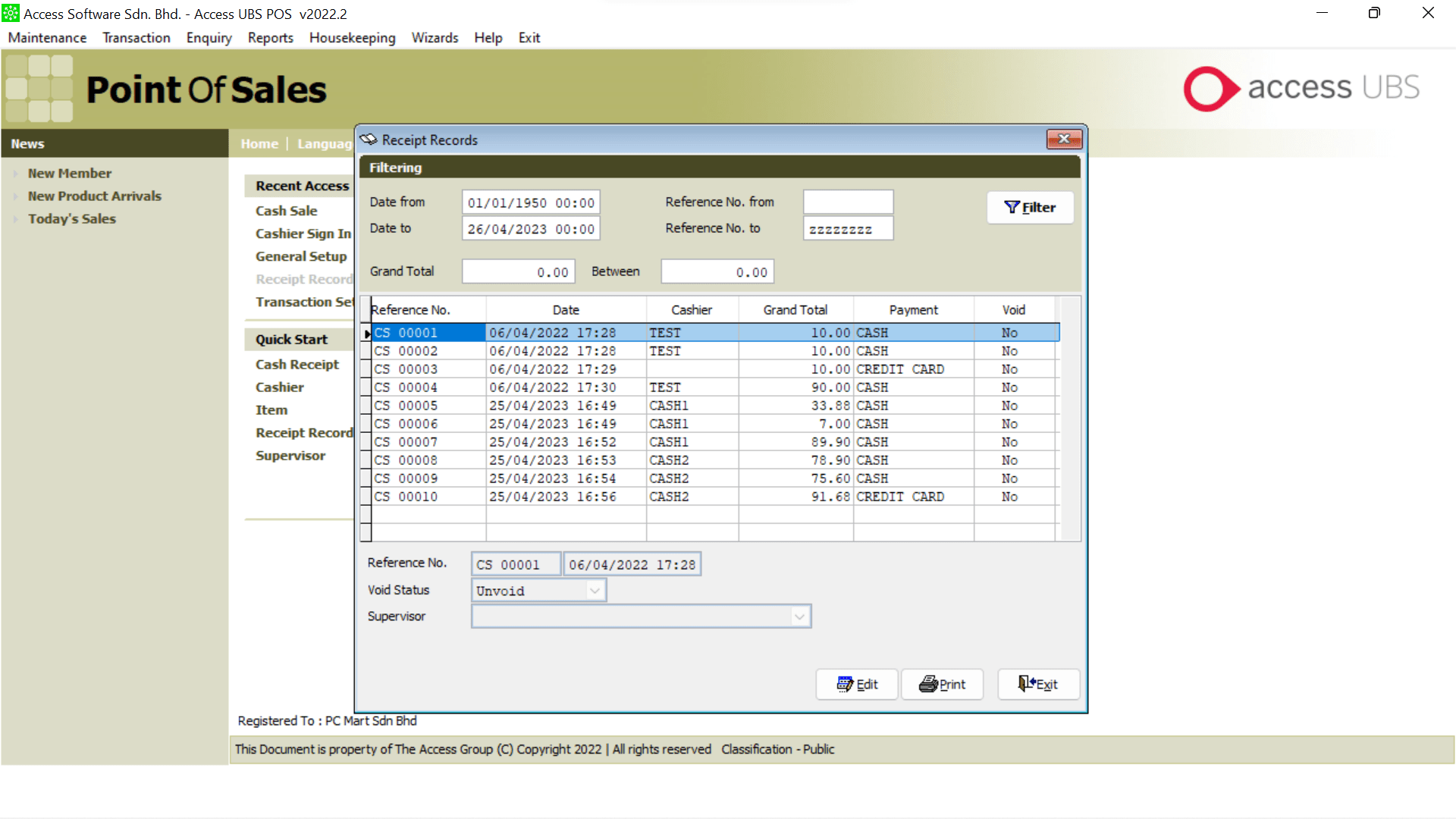Click the Point Of Sales grid logo
Screen dimensions: 1456x819
(x=39, y=89)
